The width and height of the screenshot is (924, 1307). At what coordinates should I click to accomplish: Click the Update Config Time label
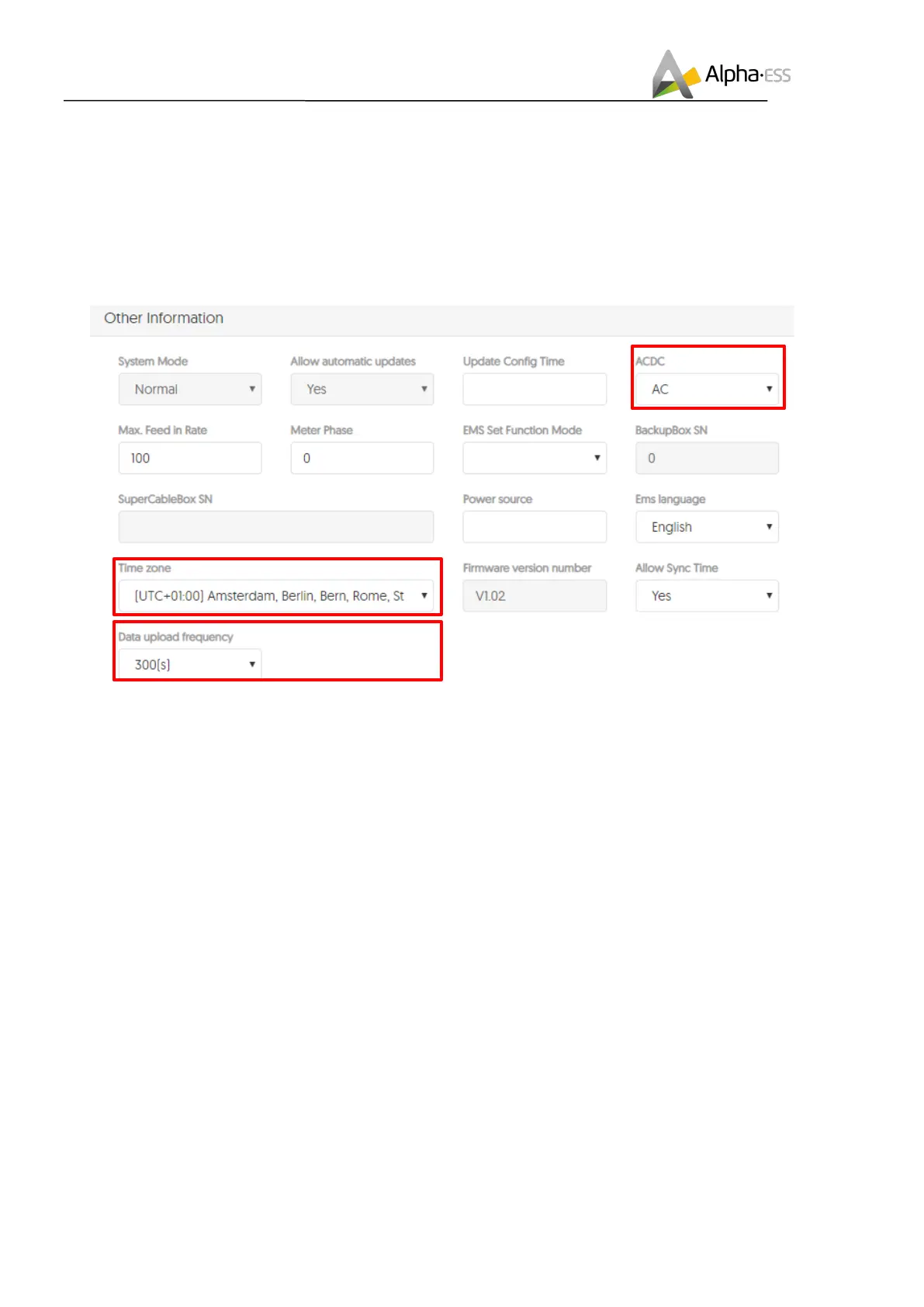tap(514, 362)
